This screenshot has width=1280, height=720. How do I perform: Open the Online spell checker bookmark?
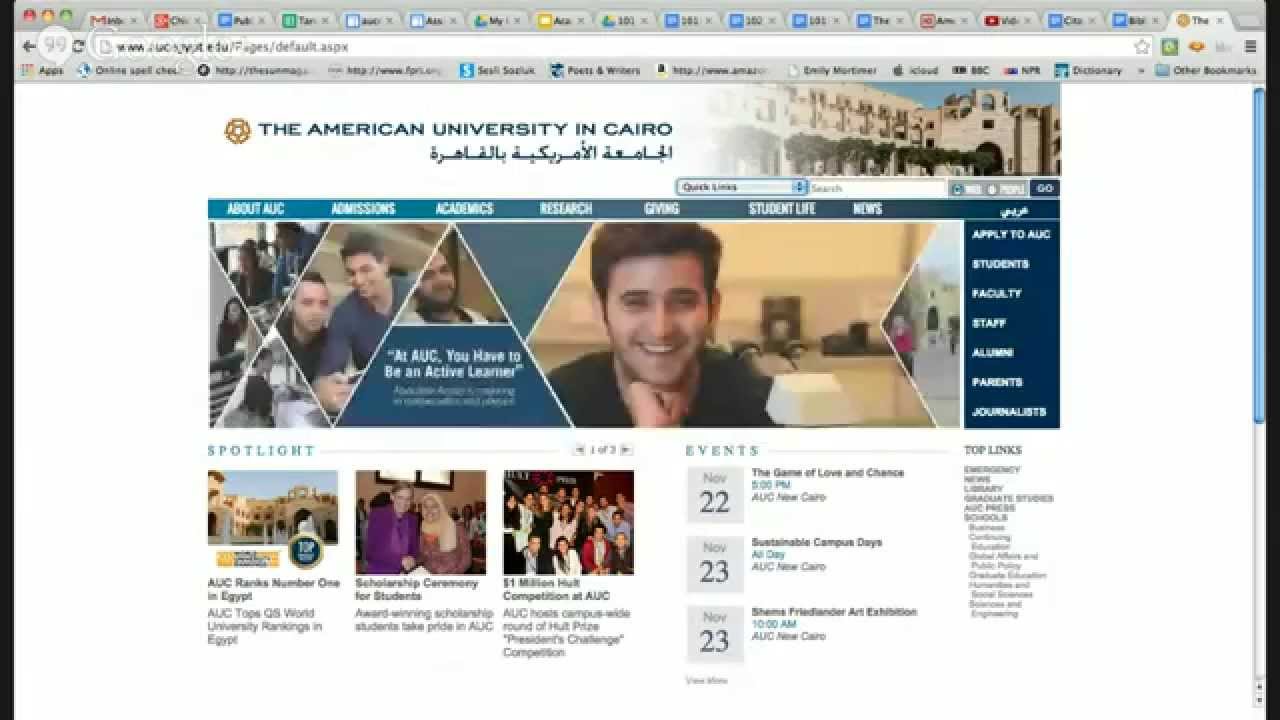point(130,70)
